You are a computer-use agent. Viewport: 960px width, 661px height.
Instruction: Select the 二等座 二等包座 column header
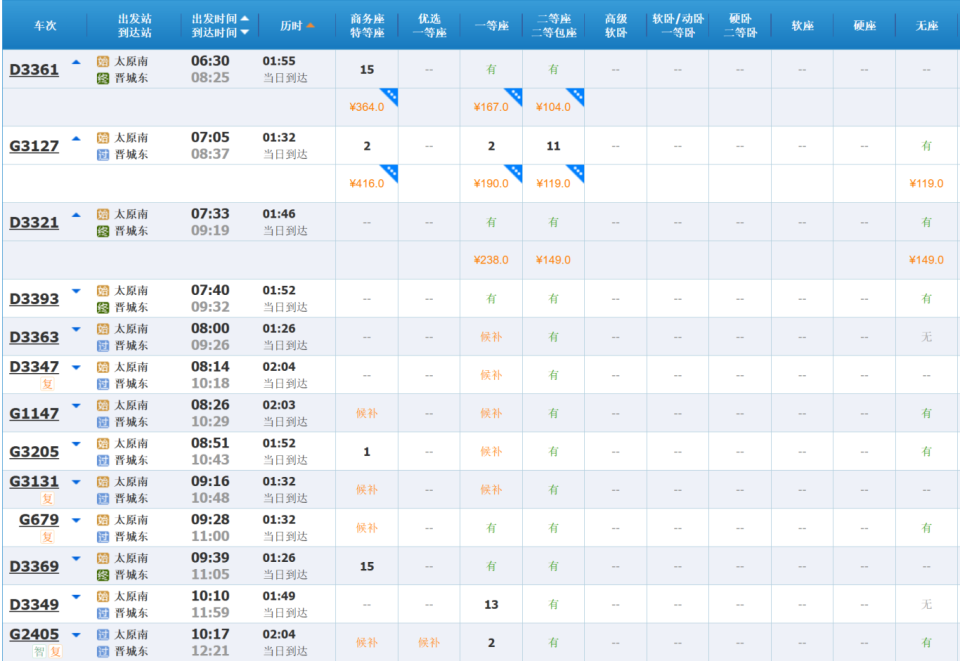pyautogui.click(x=553, y=26)
